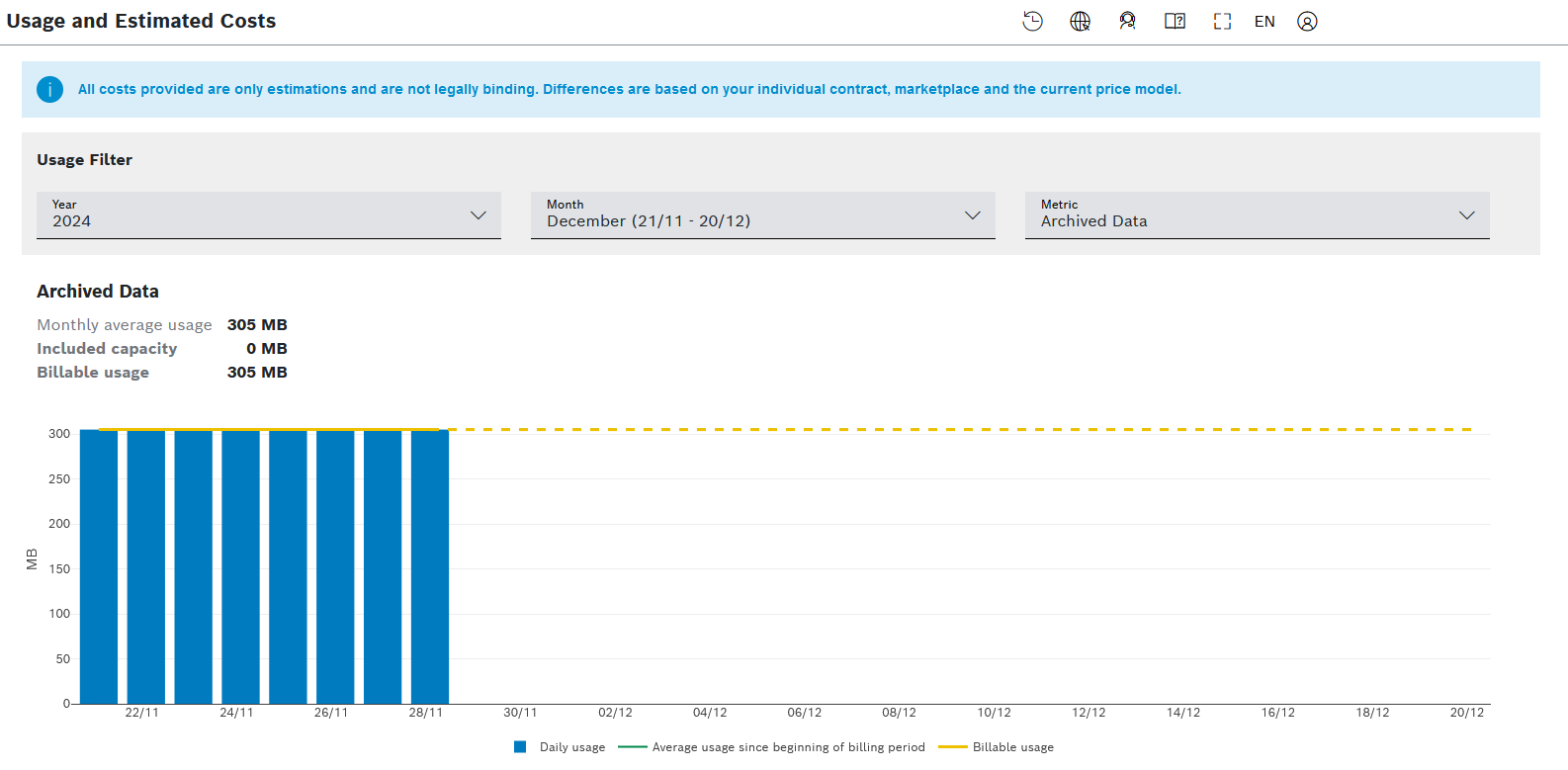
Task: Click the blue Daily usage legend swatch
Action: [520, 747]
